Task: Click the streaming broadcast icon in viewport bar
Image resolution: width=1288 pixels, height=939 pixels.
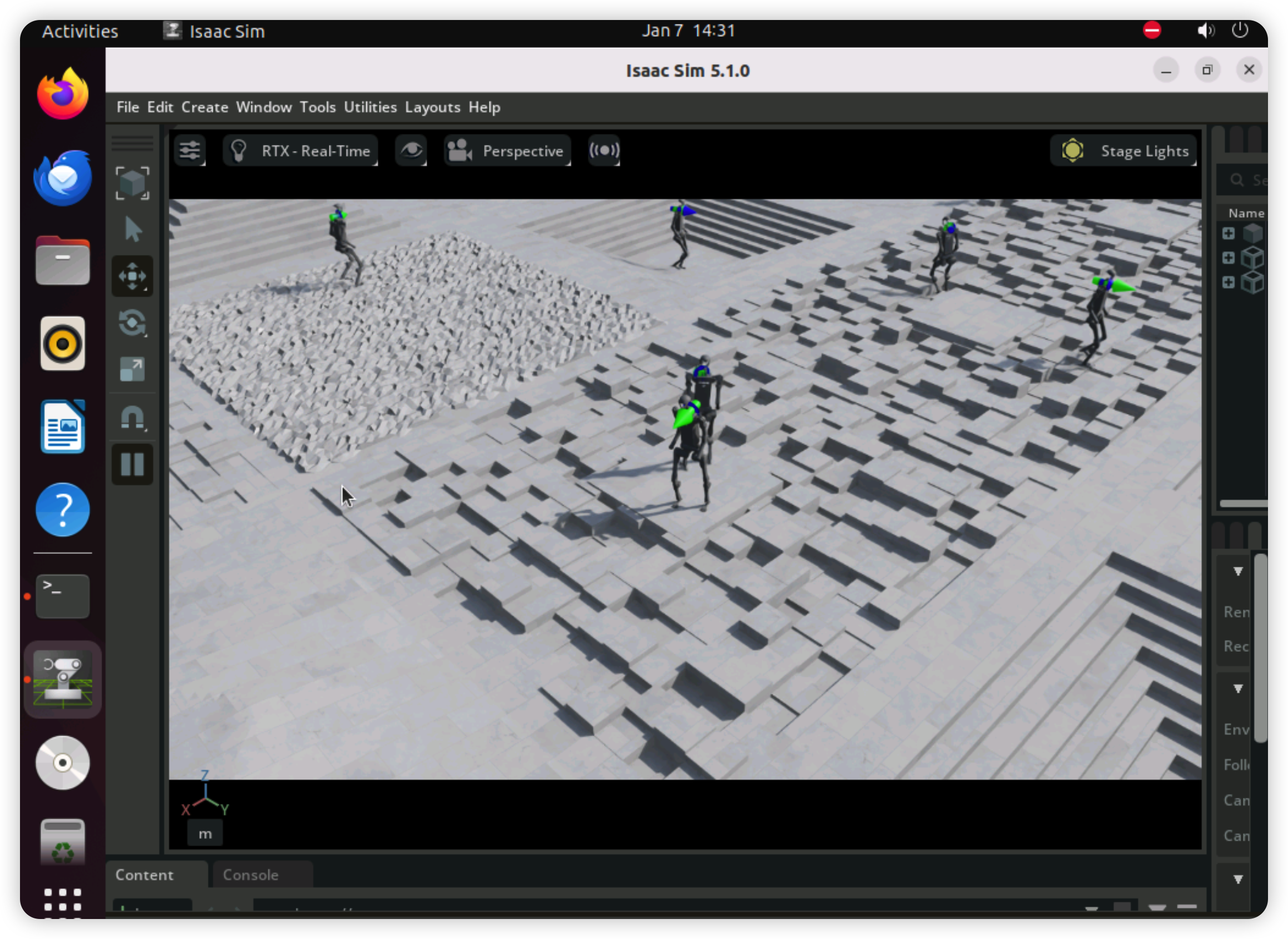Action: pos(603,151)
